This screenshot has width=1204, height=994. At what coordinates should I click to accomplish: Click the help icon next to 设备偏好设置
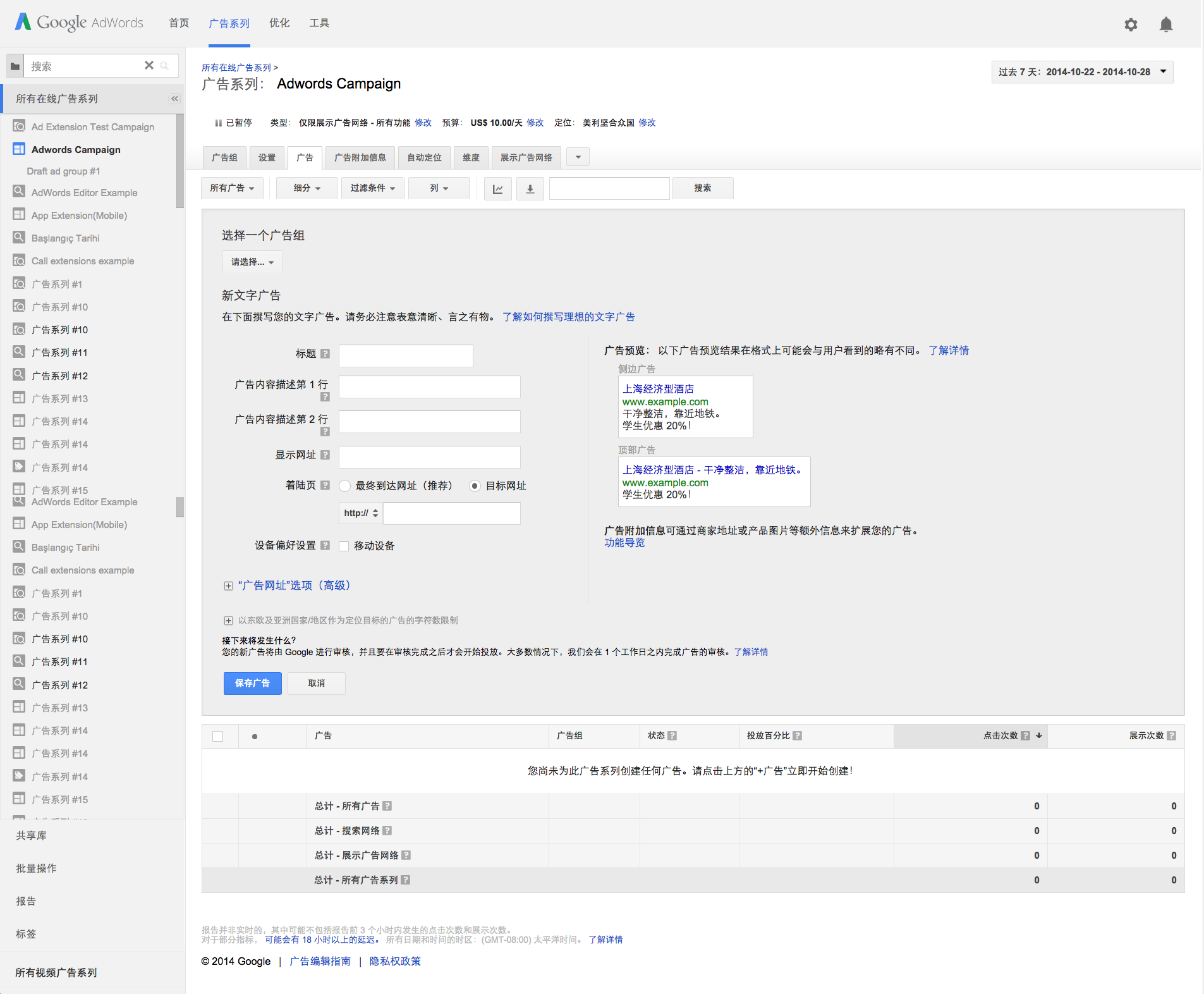325,545
